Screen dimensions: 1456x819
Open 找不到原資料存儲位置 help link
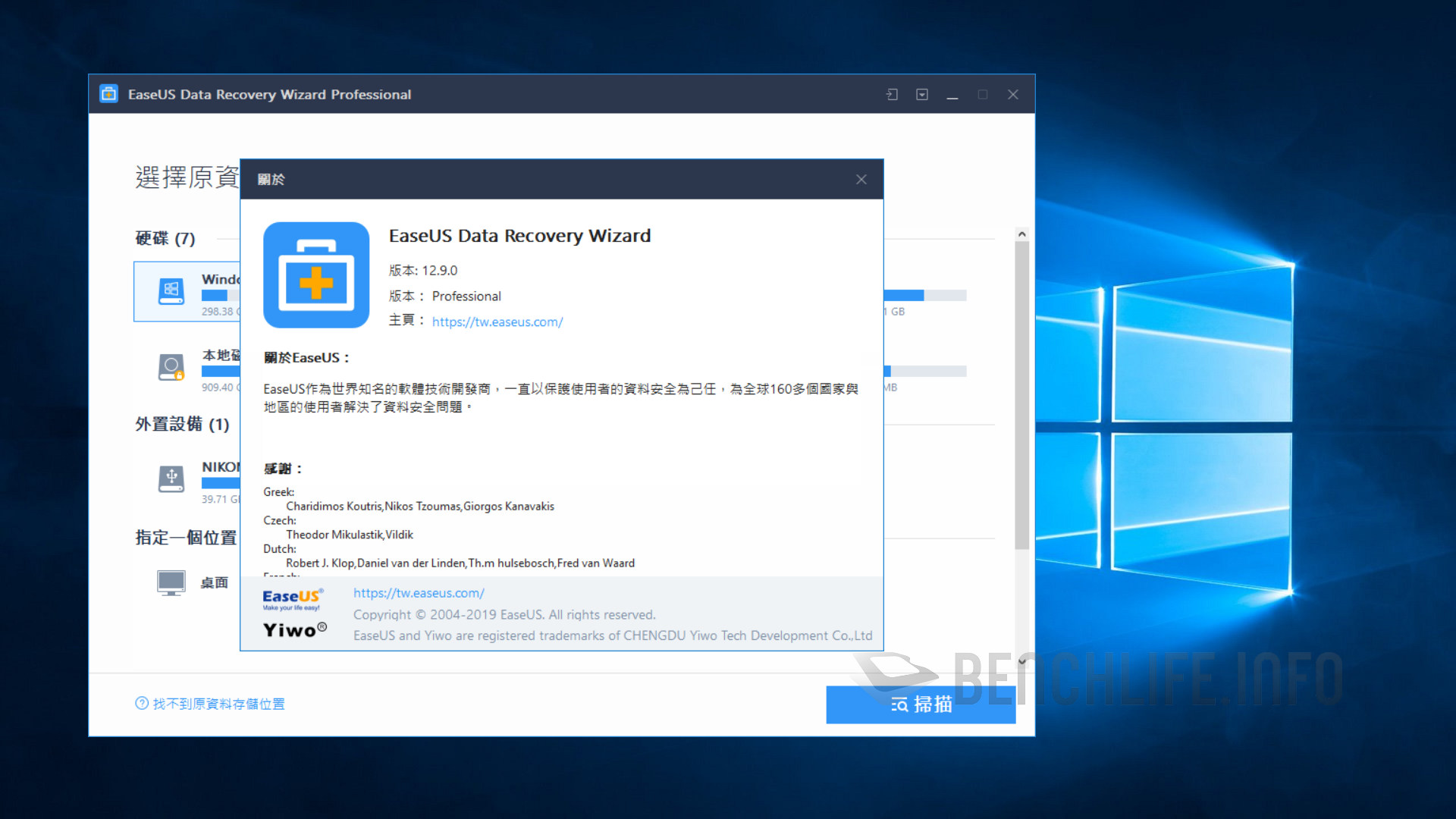coord(210,704)
